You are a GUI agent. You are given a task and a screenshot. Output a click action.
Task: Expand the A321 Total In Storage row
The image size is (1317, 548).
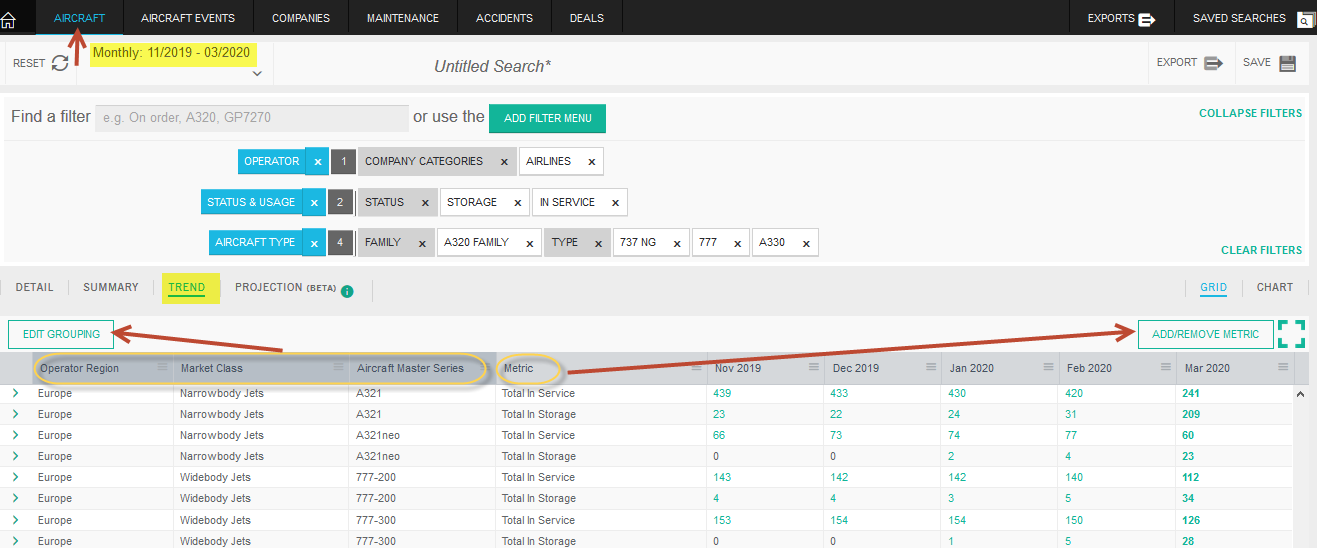[x=15, y=414]
